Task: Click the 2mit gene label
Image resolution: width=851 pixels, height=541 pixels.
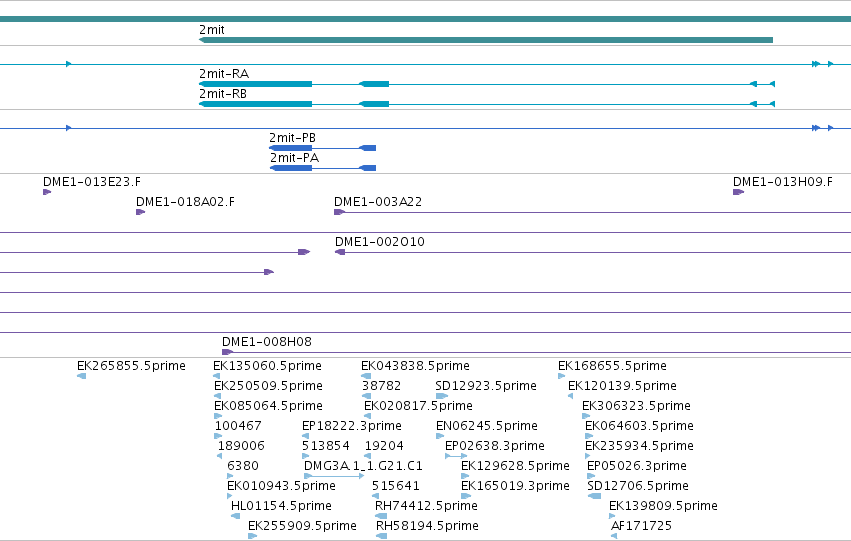Action: [212, 30]
